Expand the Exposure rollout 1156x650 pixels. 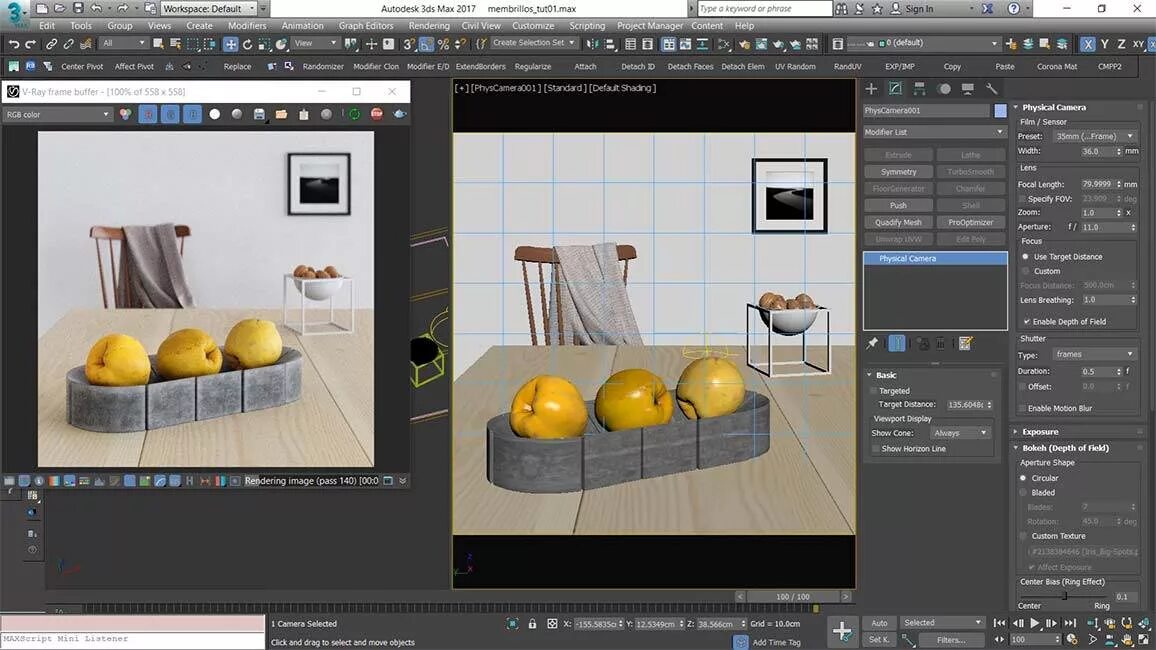point(1040,431)
